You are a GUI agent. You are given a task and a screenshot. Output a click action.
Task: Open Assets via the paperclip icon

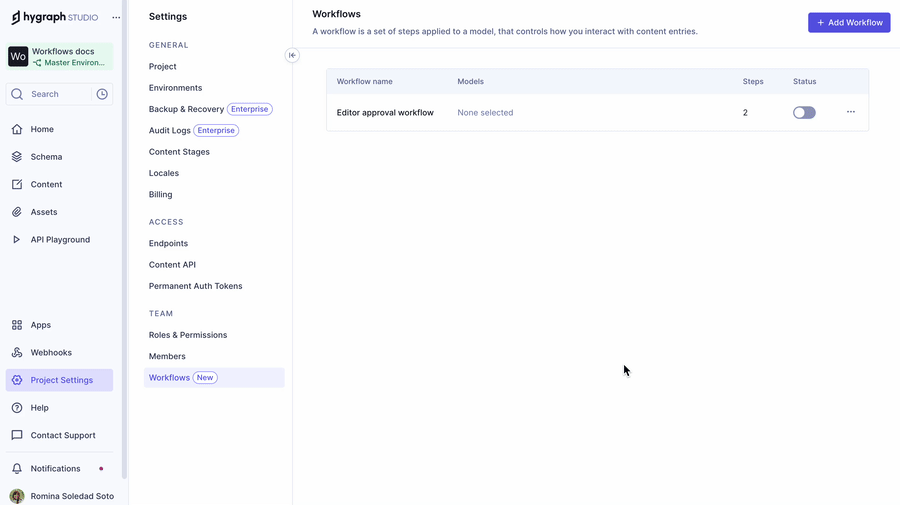pyautogui.click(x=17, y=212)
